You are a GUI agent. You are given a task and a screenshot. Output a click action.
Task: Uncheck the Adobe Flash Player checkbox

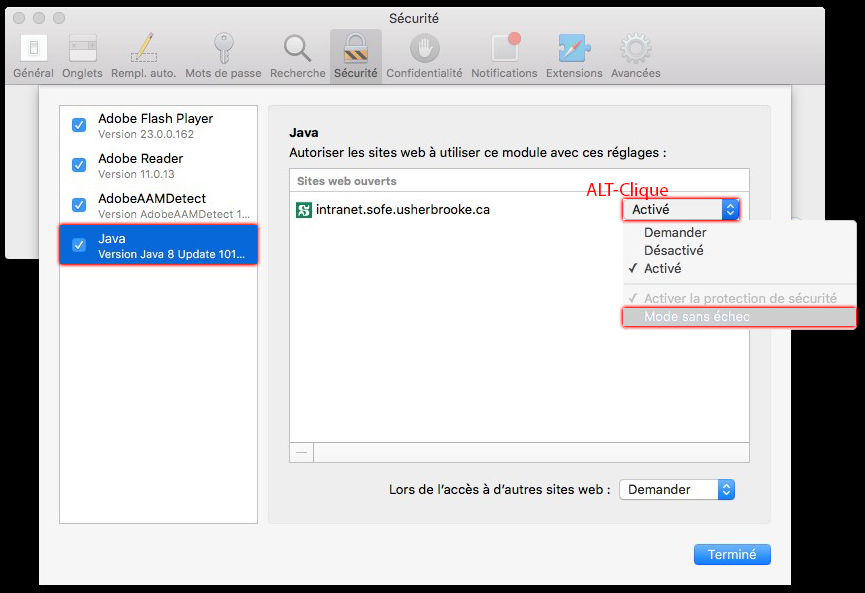tap(79, 125)
